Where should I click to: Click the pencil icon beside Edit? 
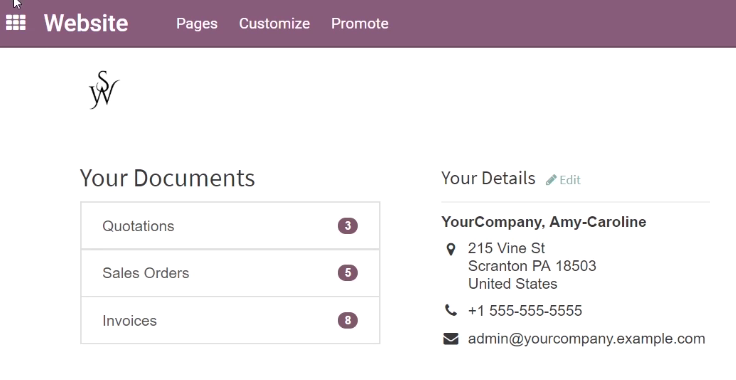[551, 180]
